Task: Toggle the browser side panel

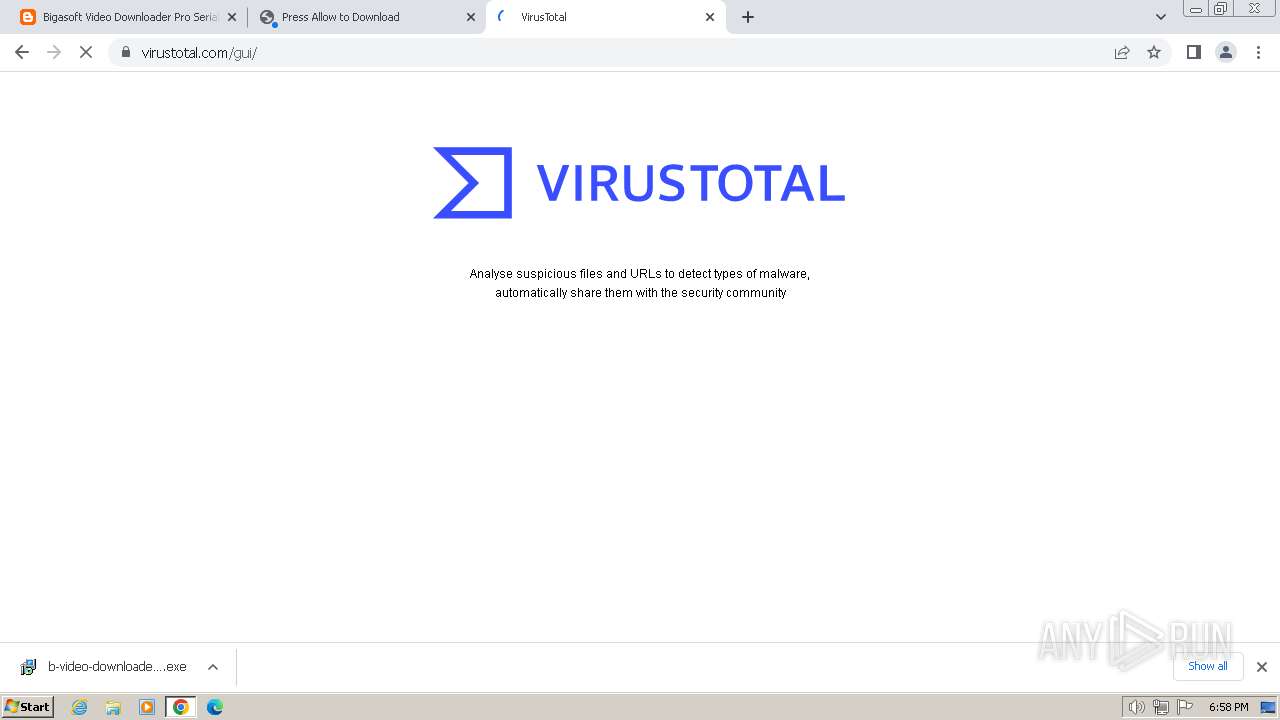Action: click(1194, 52)
